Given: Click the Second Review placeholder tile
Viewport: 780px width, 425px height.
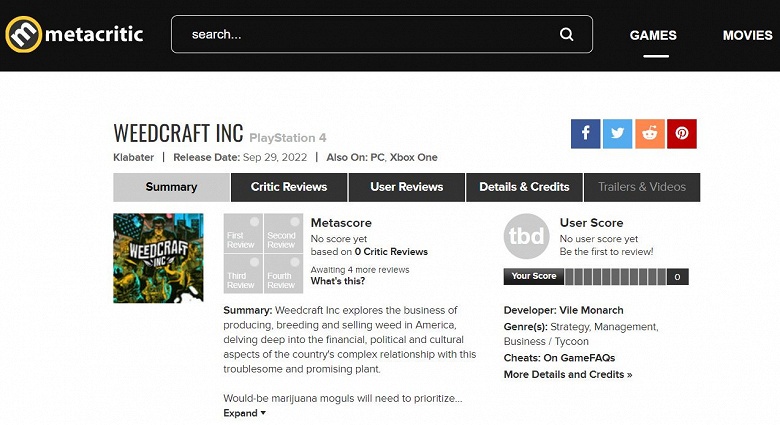Looking at the screenshot, I should point(283,233).
